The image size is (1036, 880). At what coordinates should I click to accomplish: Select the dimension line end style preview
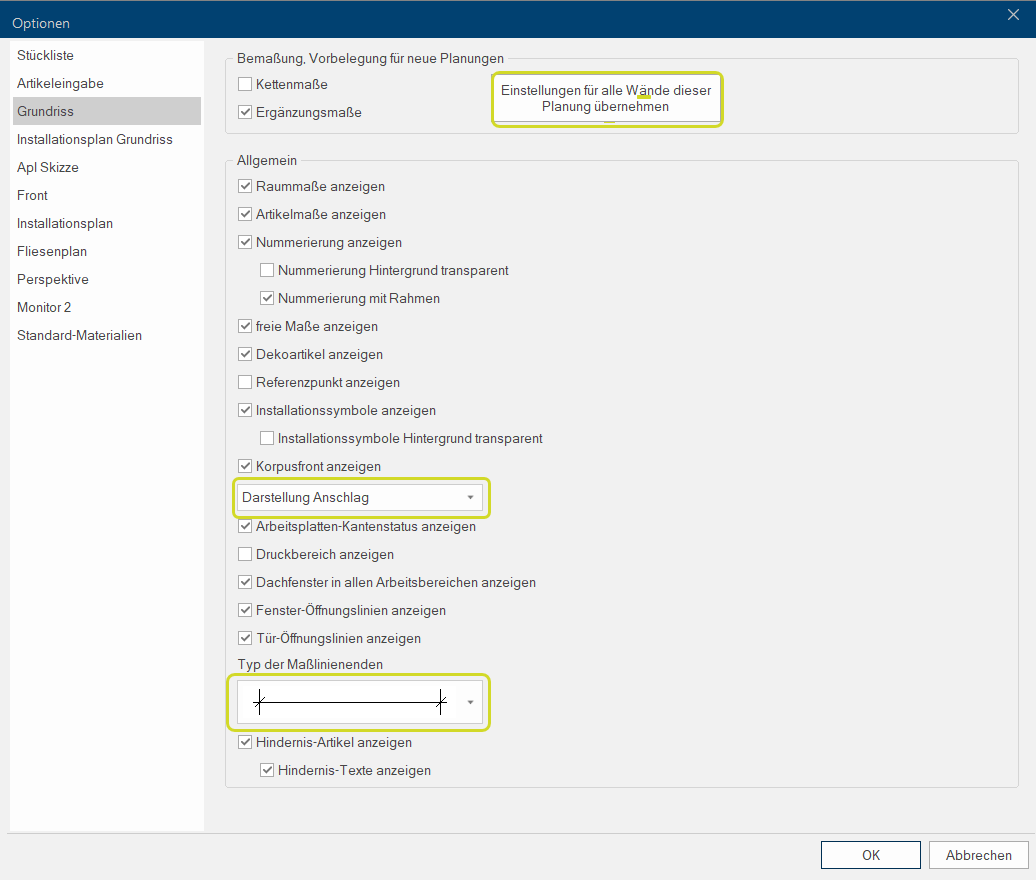tap(348, 703)
